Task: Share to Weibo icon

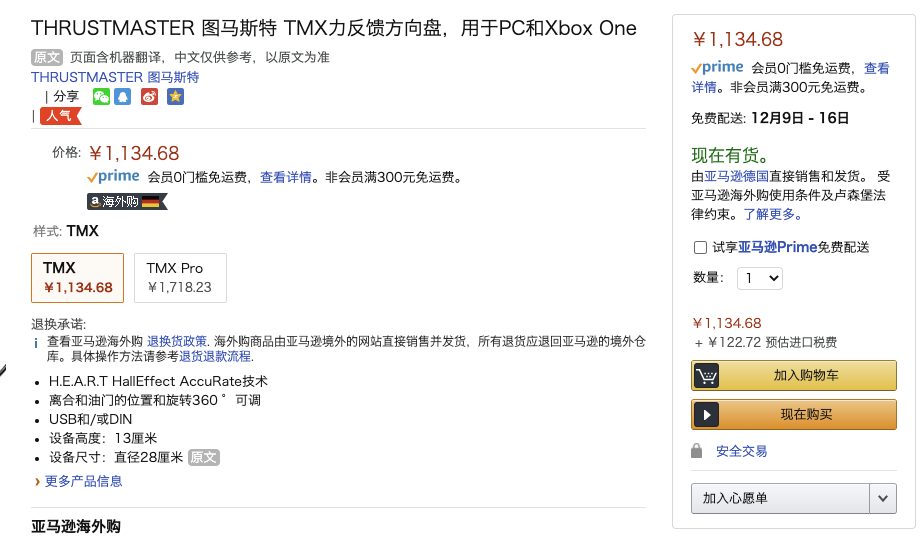Action: 149,97
